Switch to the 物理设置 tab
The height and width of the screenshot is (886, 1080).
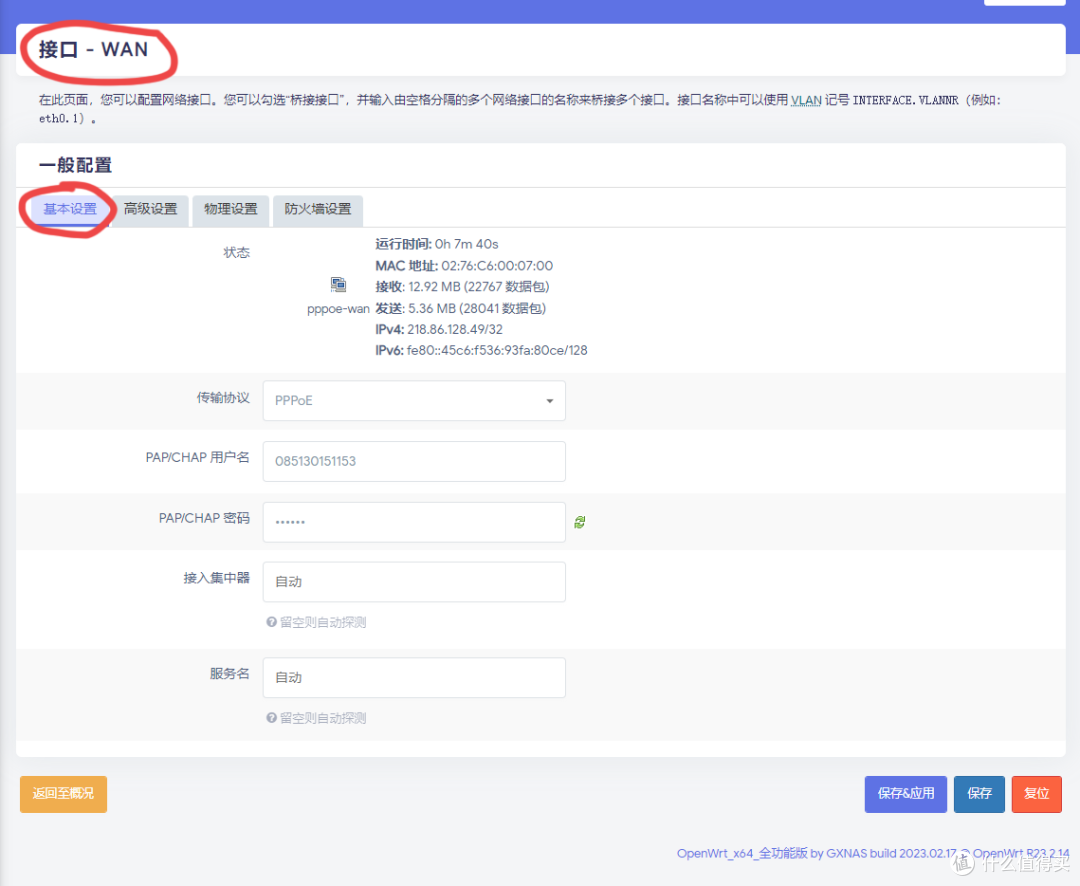tap(230, 210)
